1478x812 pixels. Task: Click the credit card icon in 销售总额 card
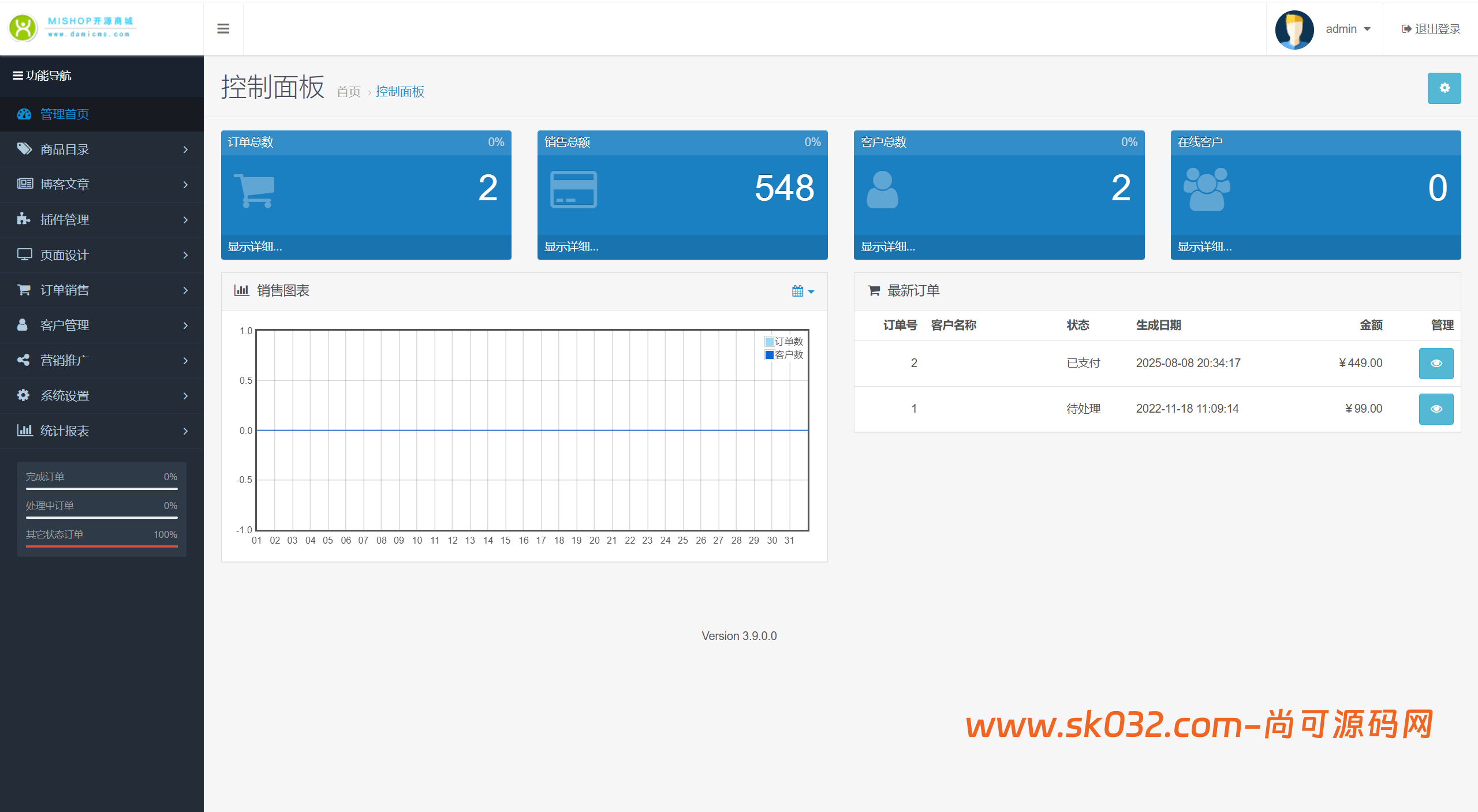click(x=573, y=189)
